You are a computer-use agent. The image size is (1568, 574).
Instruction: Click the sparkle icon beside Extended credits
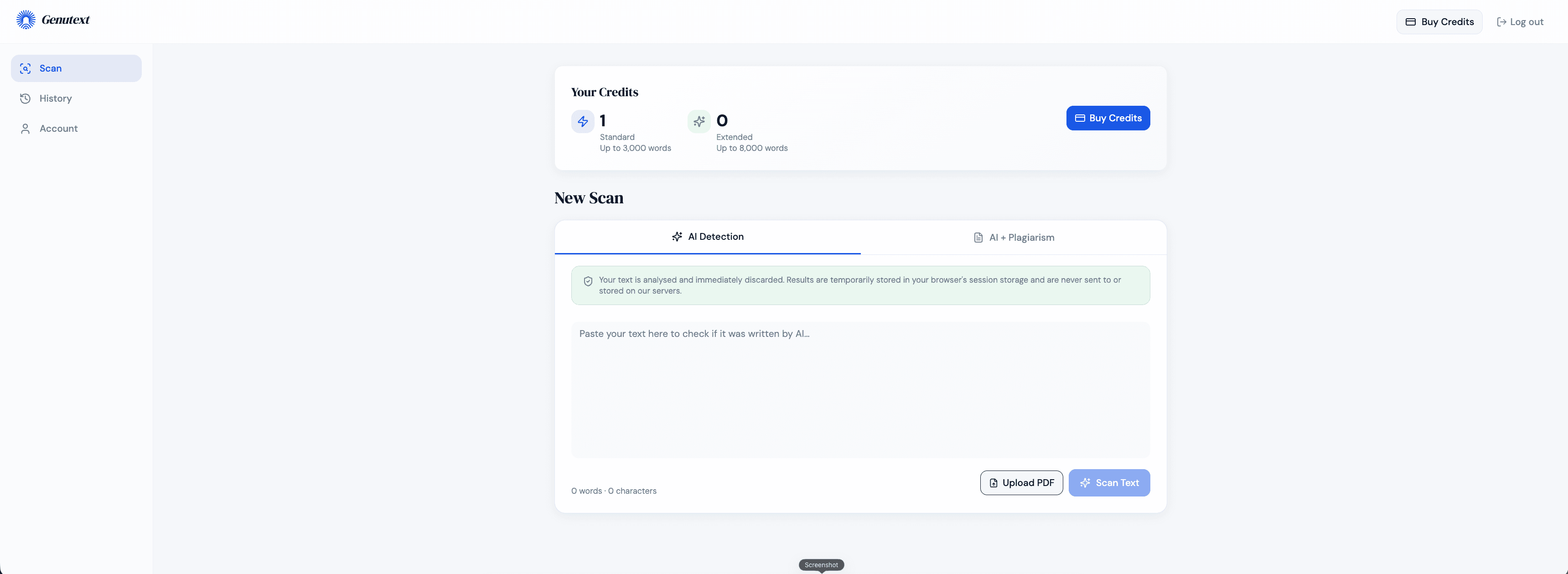coord(698,121)
